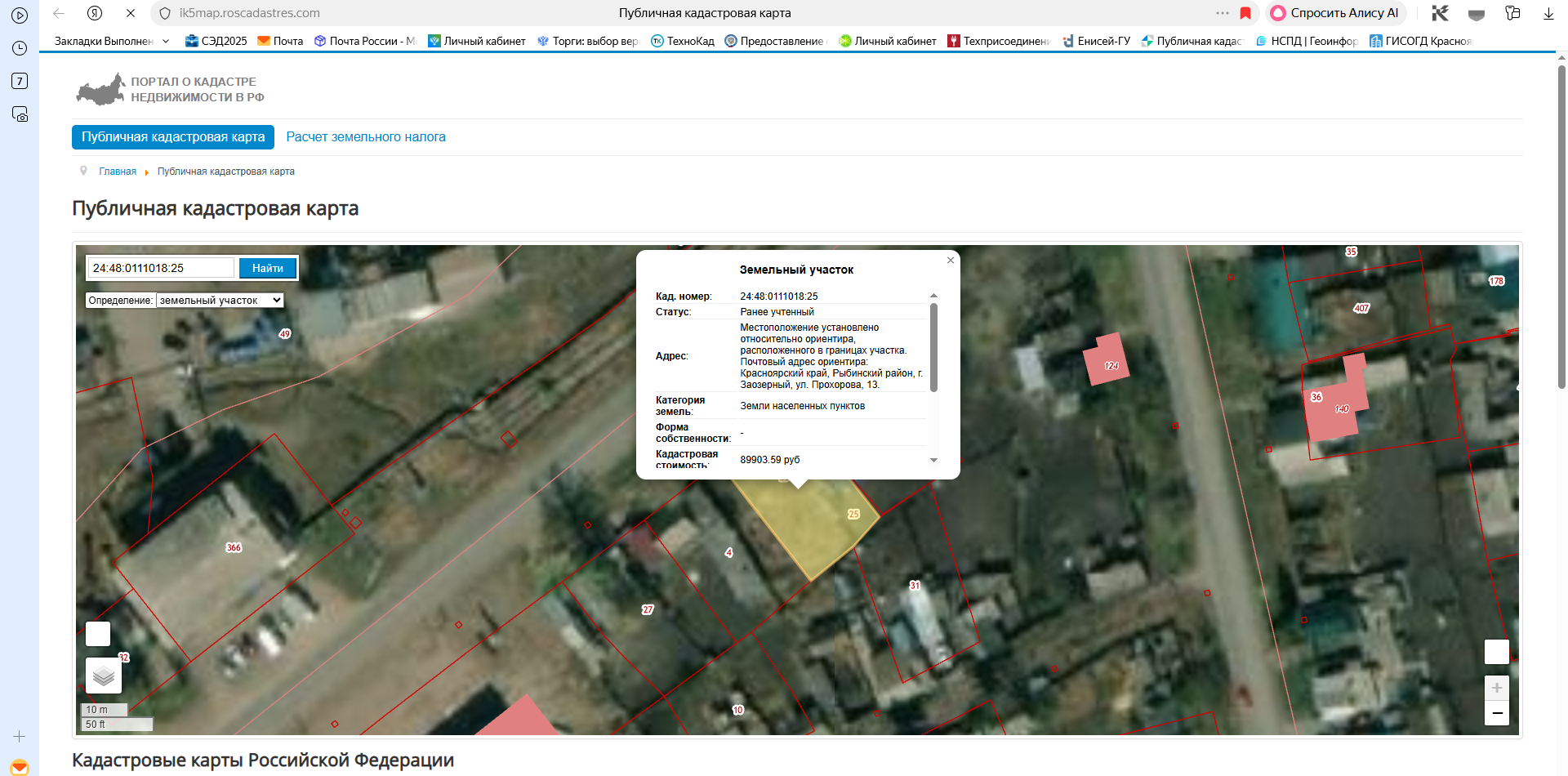Image resolution: width=1568 pixels, height=776 pixels.
Task: Expand the Определение земельный участок dropdown
Action: [x=220, y=301]
